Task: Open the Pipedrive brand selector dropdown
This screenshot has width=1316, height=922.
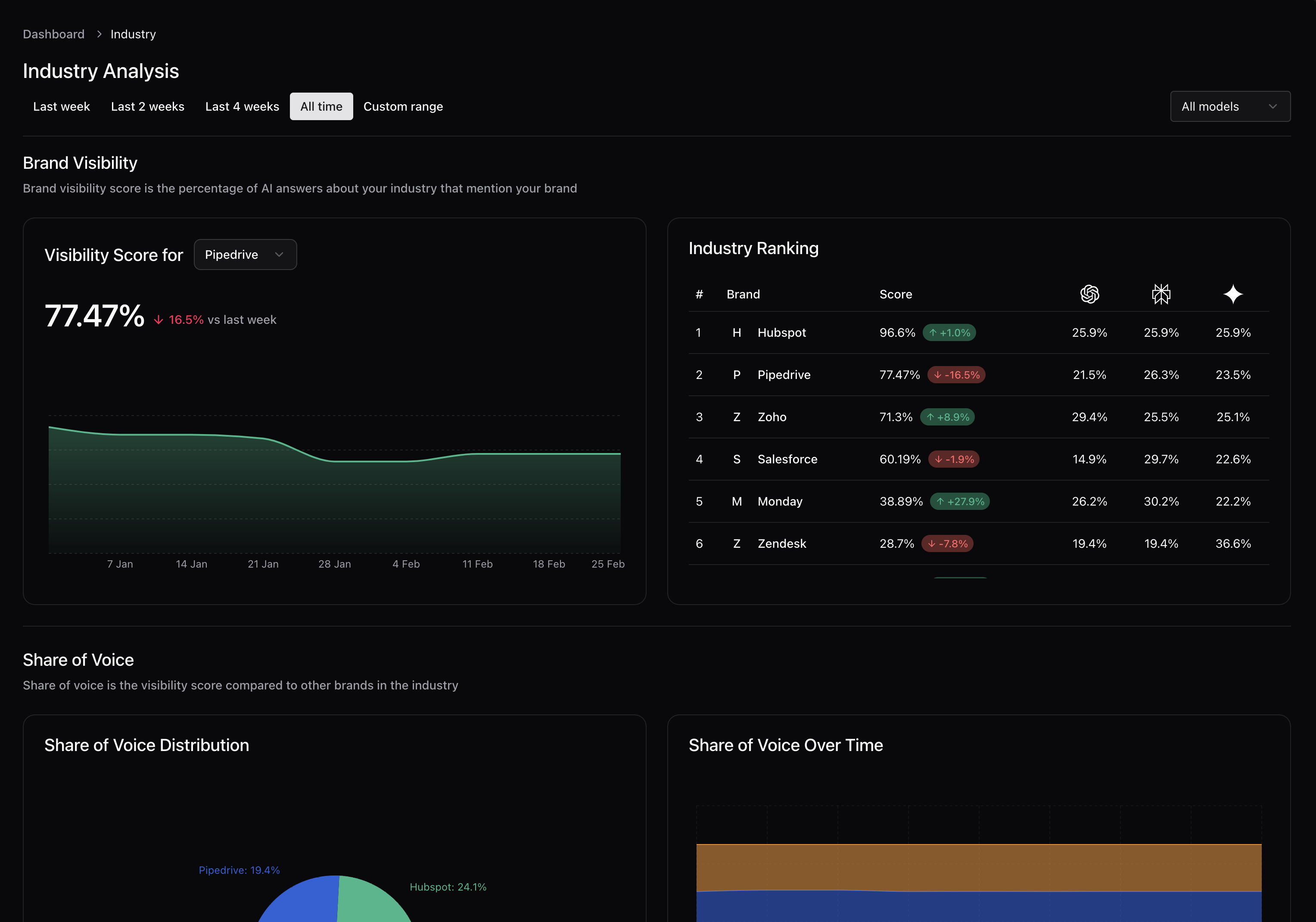Action: [x=245, y=255]
